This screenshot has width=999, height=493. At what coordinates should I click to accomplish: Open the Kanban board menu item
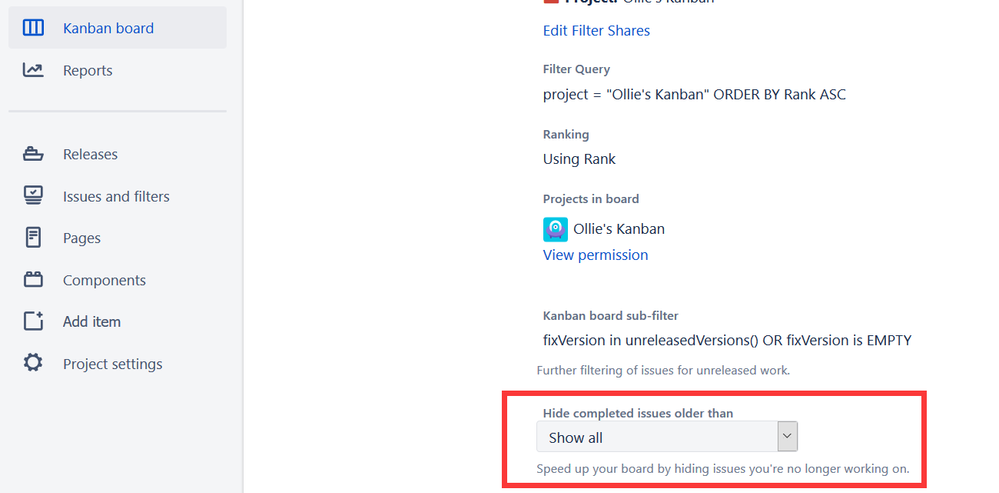coord(117,28)
